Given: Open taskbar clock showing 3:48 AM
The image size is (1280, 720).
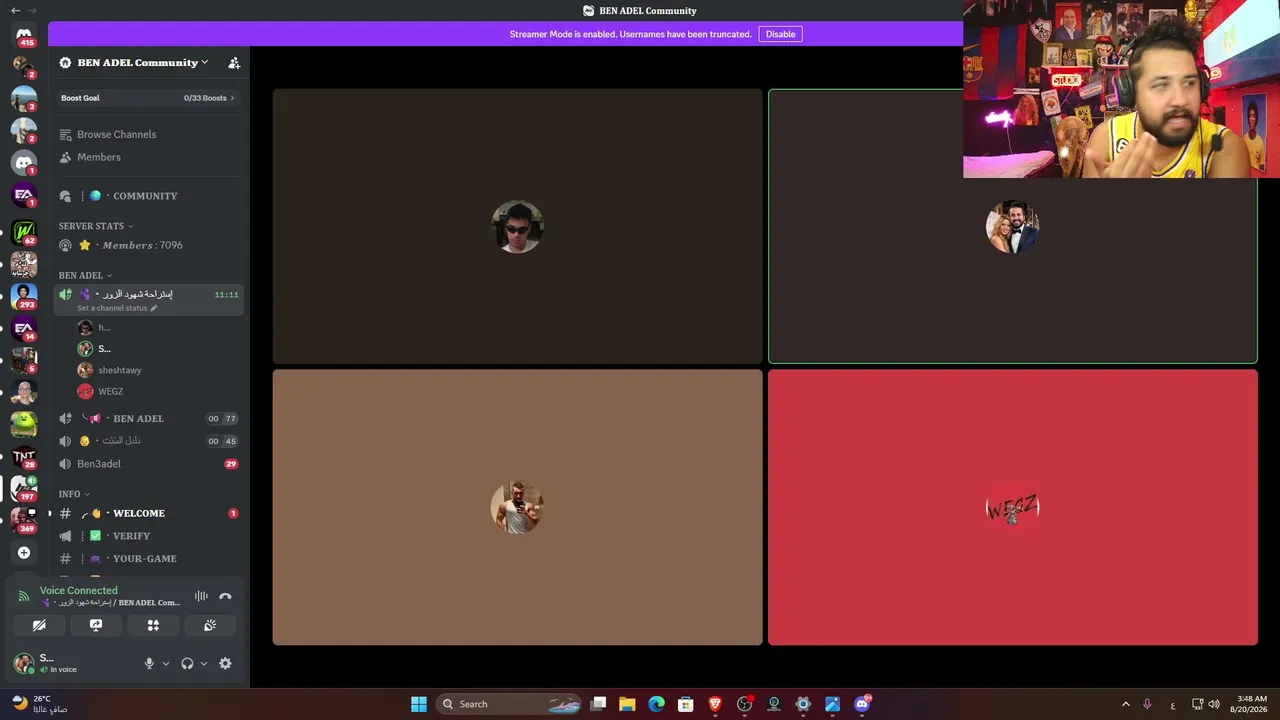Looking at the screenshot, I should 1252,704.
